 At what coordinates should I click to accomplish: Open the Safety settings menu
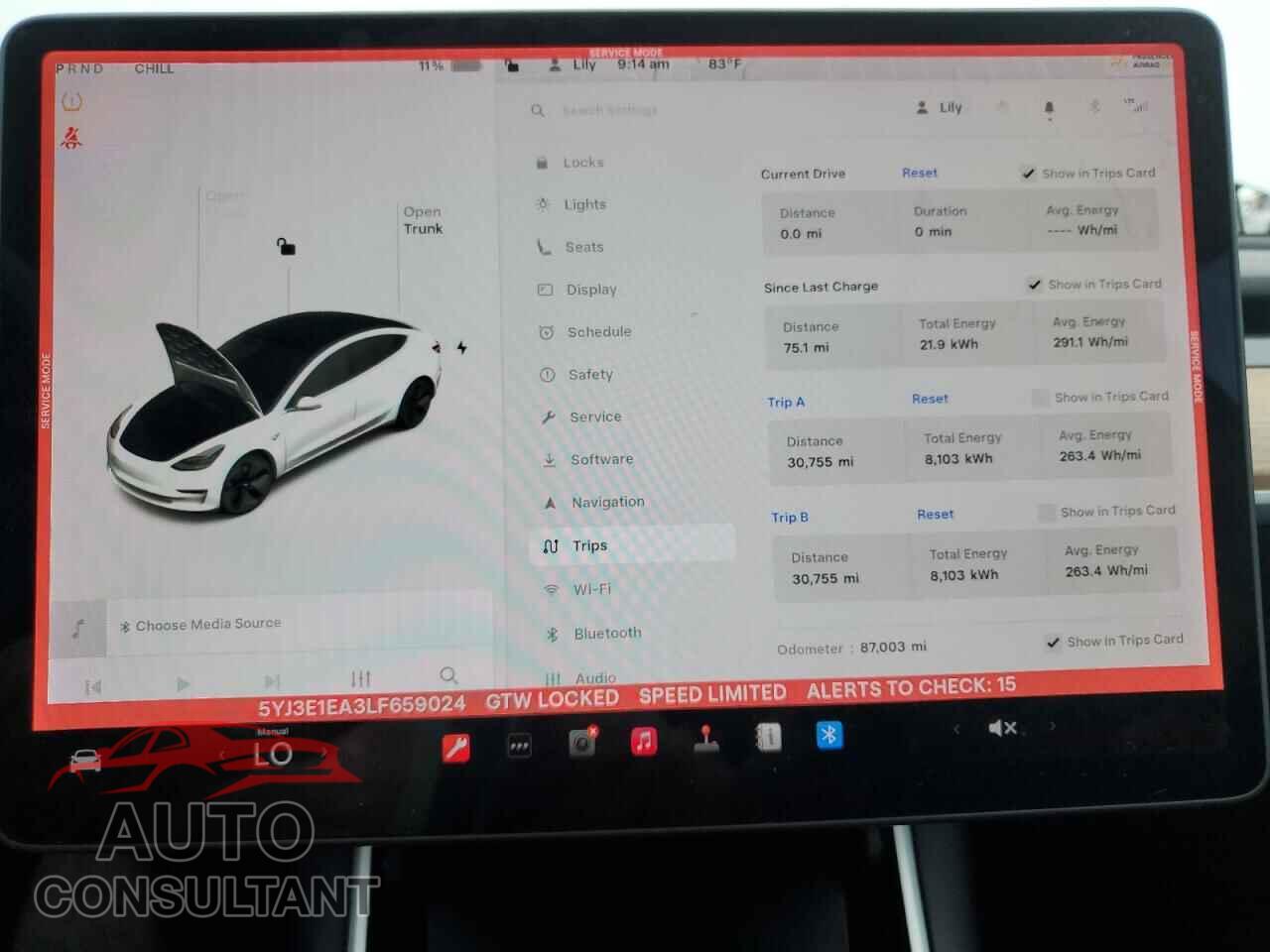point(576,375)
